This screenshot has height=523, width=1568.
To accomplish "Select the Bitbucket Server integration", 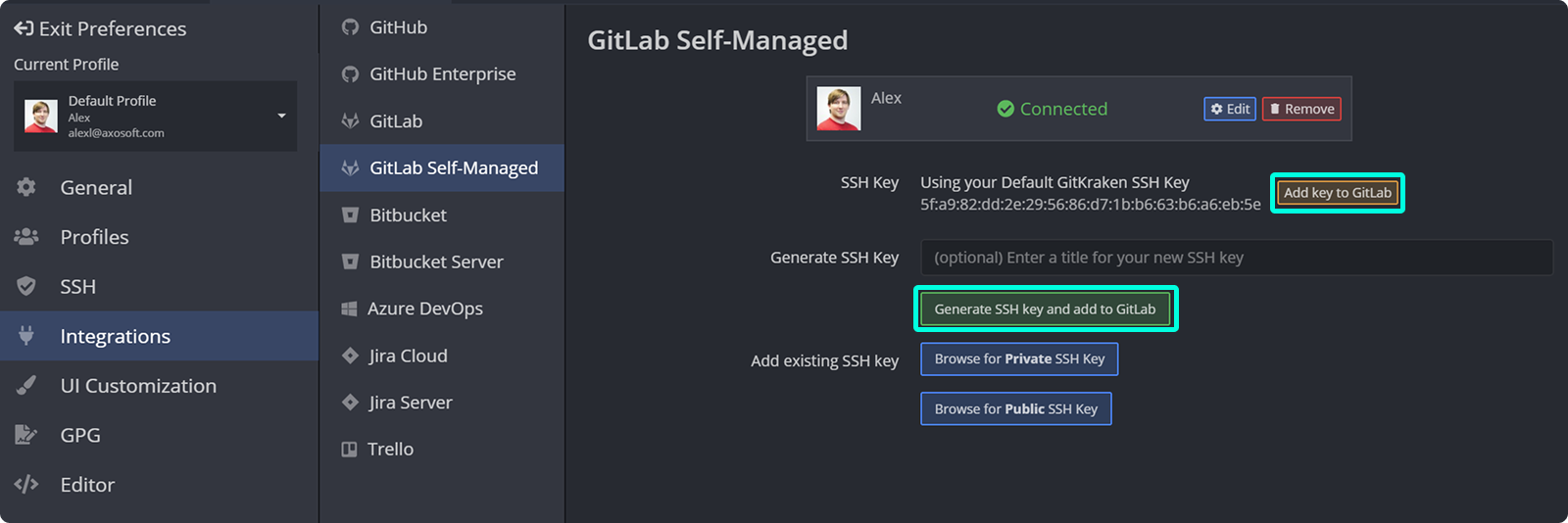I will tap(436, 261).
